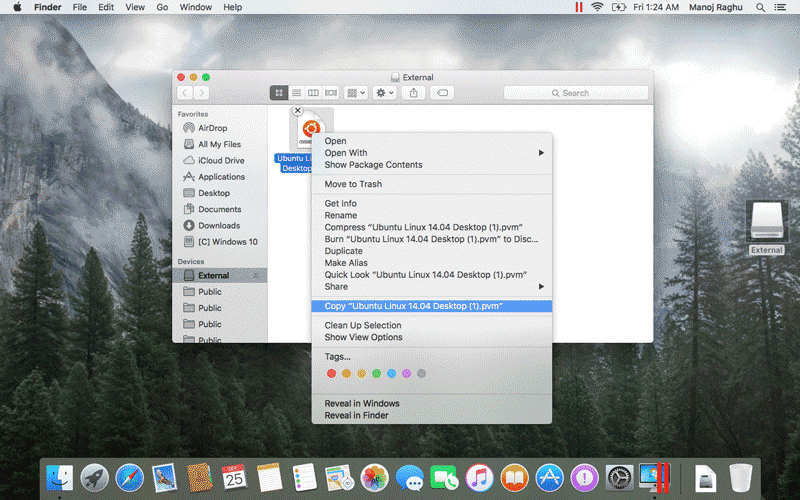Open App Store icon in dock
Screen dimensions: 800x500
coord(549,478)
